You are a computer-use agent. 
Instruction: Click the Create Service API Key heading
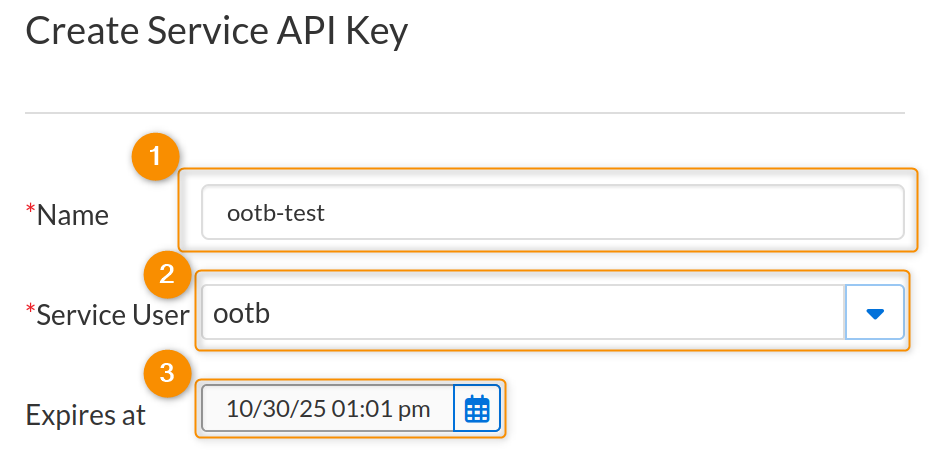coord(216,31)
